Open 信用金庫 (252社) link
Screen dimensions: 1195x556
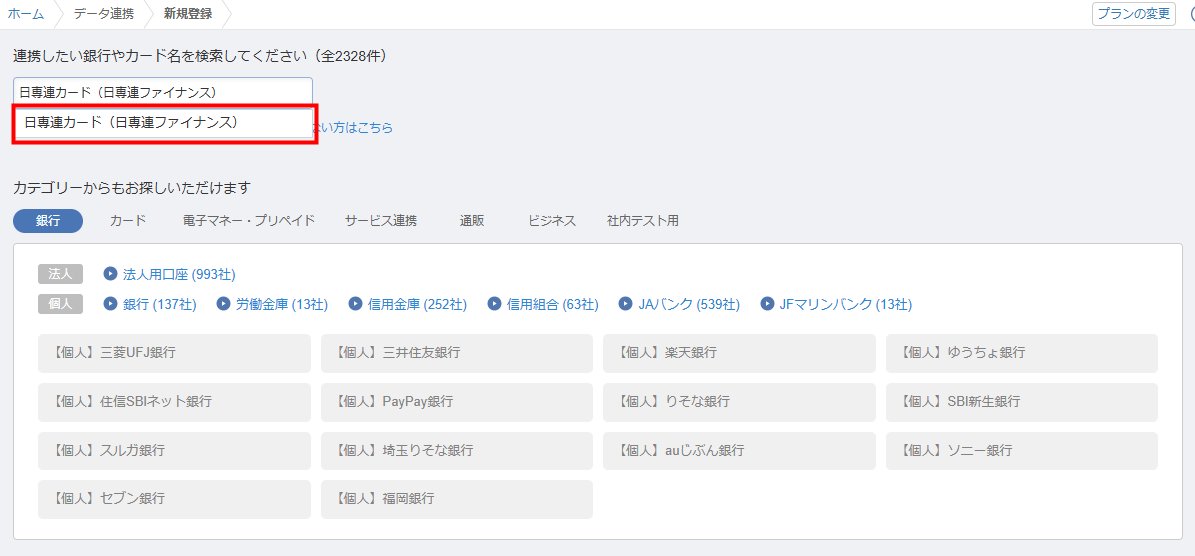pos(418,304)
